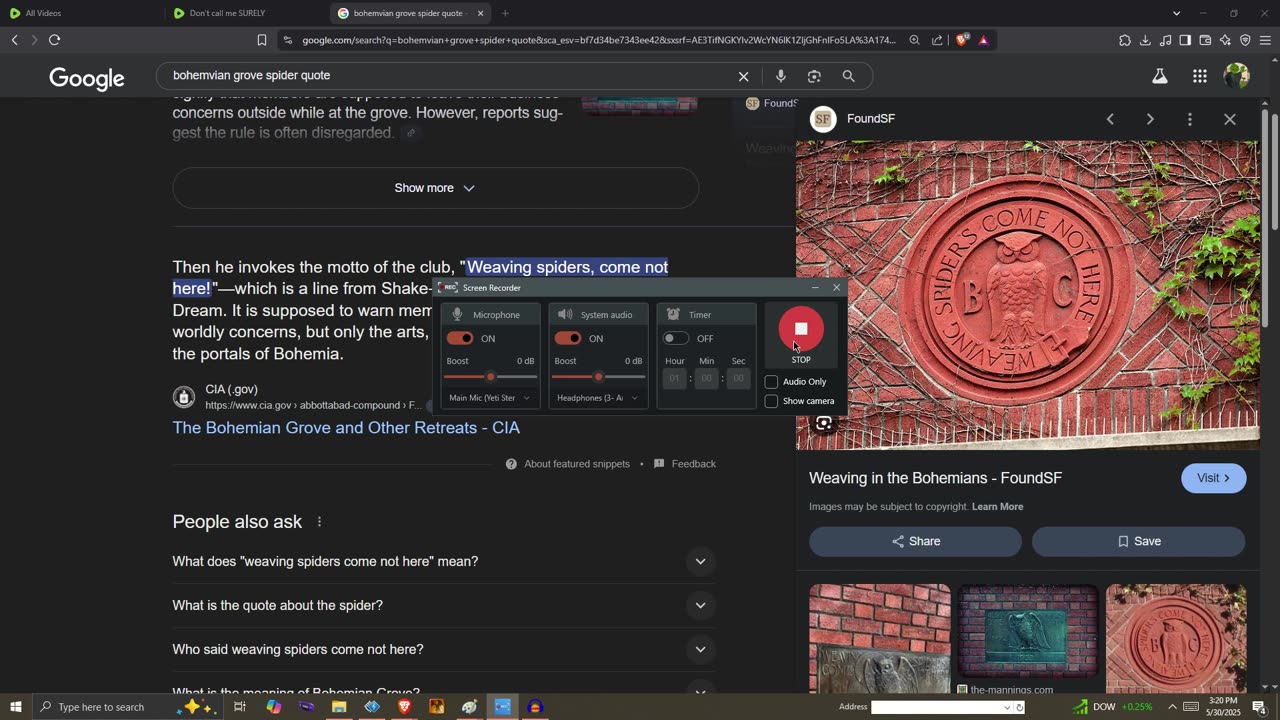Open the tab search dropdown arrow
Screen dimensions: 1280x720
click(1176, 13)
